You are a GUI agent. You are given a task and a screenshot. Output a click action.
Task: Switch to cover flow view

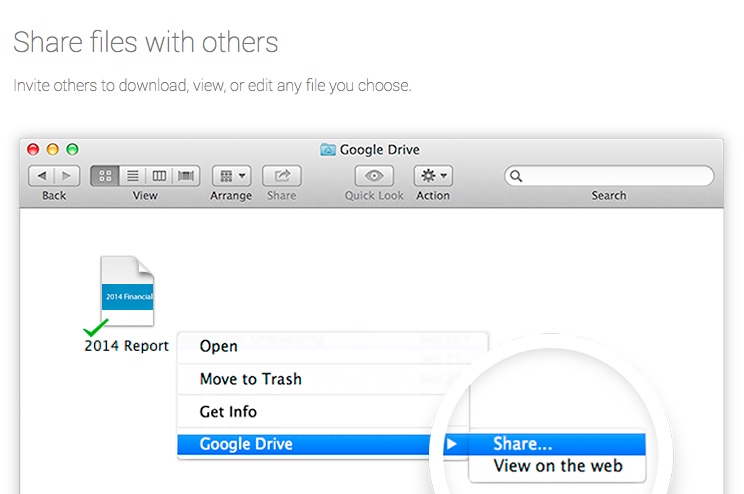tap(186, 176)
